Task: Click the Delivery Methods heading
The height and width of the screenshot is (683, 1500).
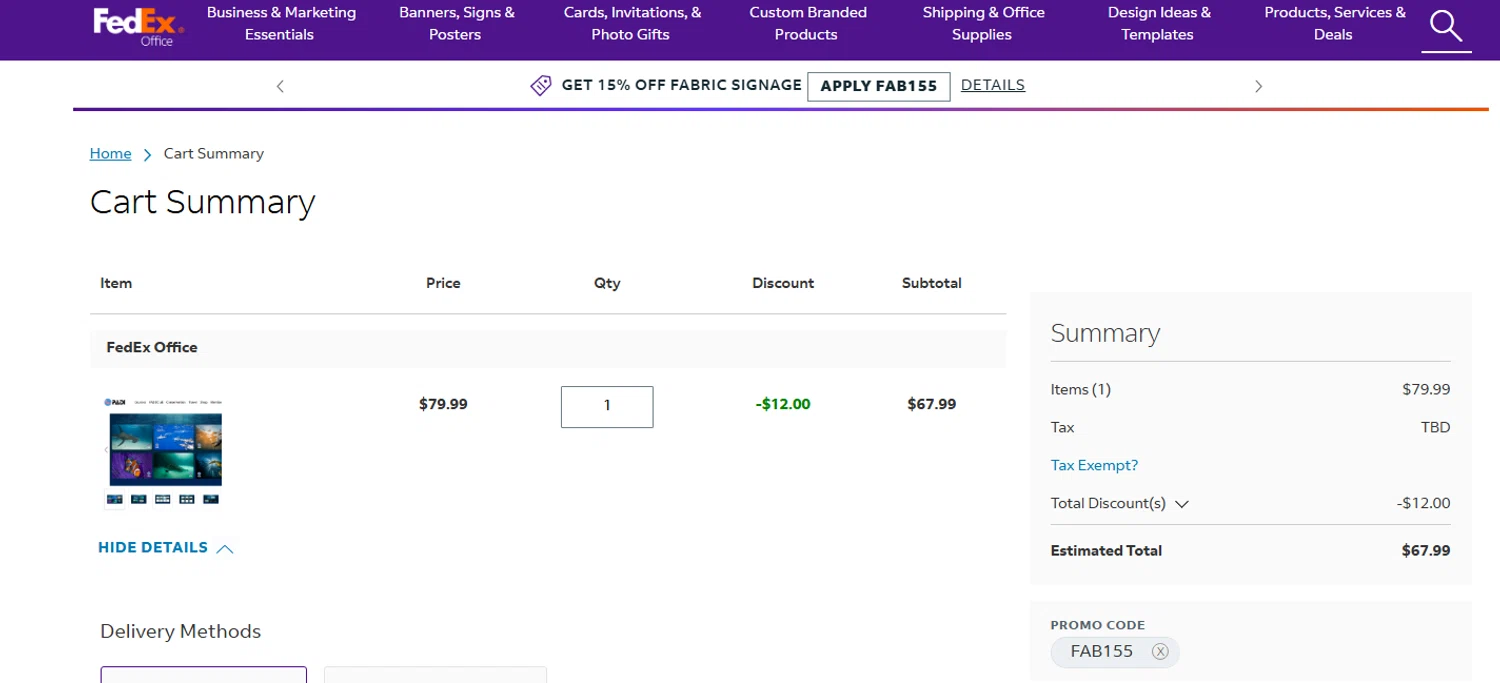Action: coord(180,631)
